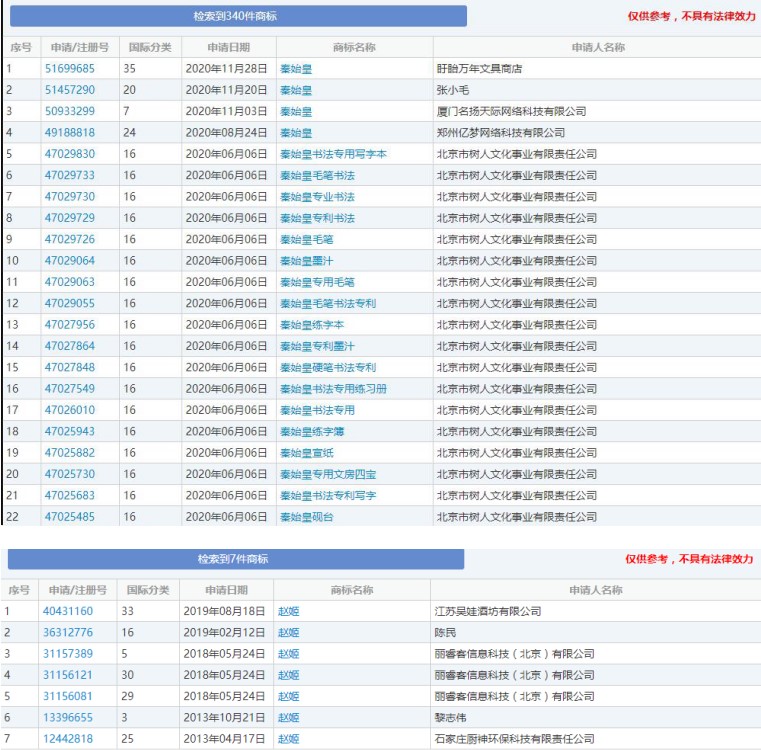Open trademark 秦始皇书法专用写字本
Viewport: 761px width, 750px height.
[333, 154]
